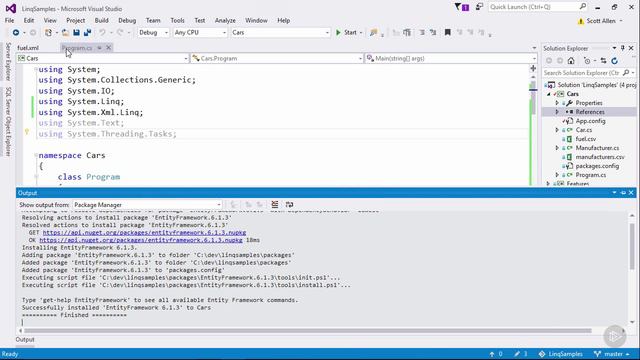Click the Visual Studio logo icon
The height and width of the screenshot is (360, 640).
click(11, 8)
